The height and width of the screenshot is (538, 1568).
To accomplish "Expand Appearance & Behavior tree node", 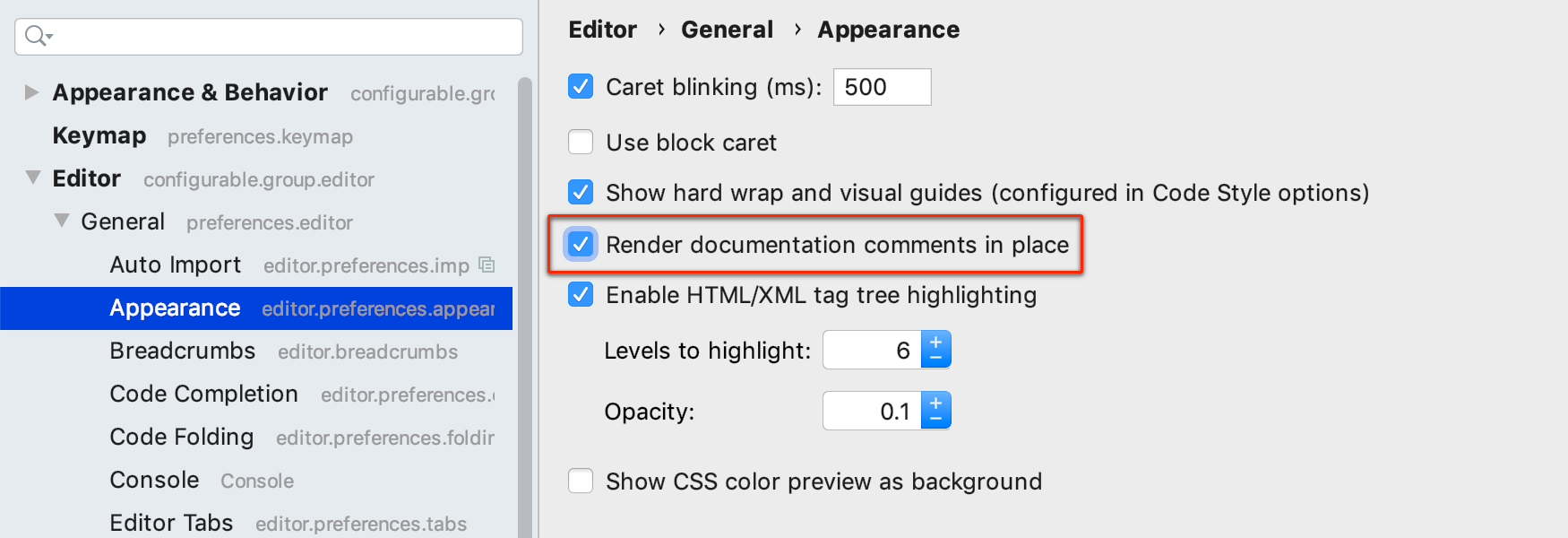I will [31, 92].
